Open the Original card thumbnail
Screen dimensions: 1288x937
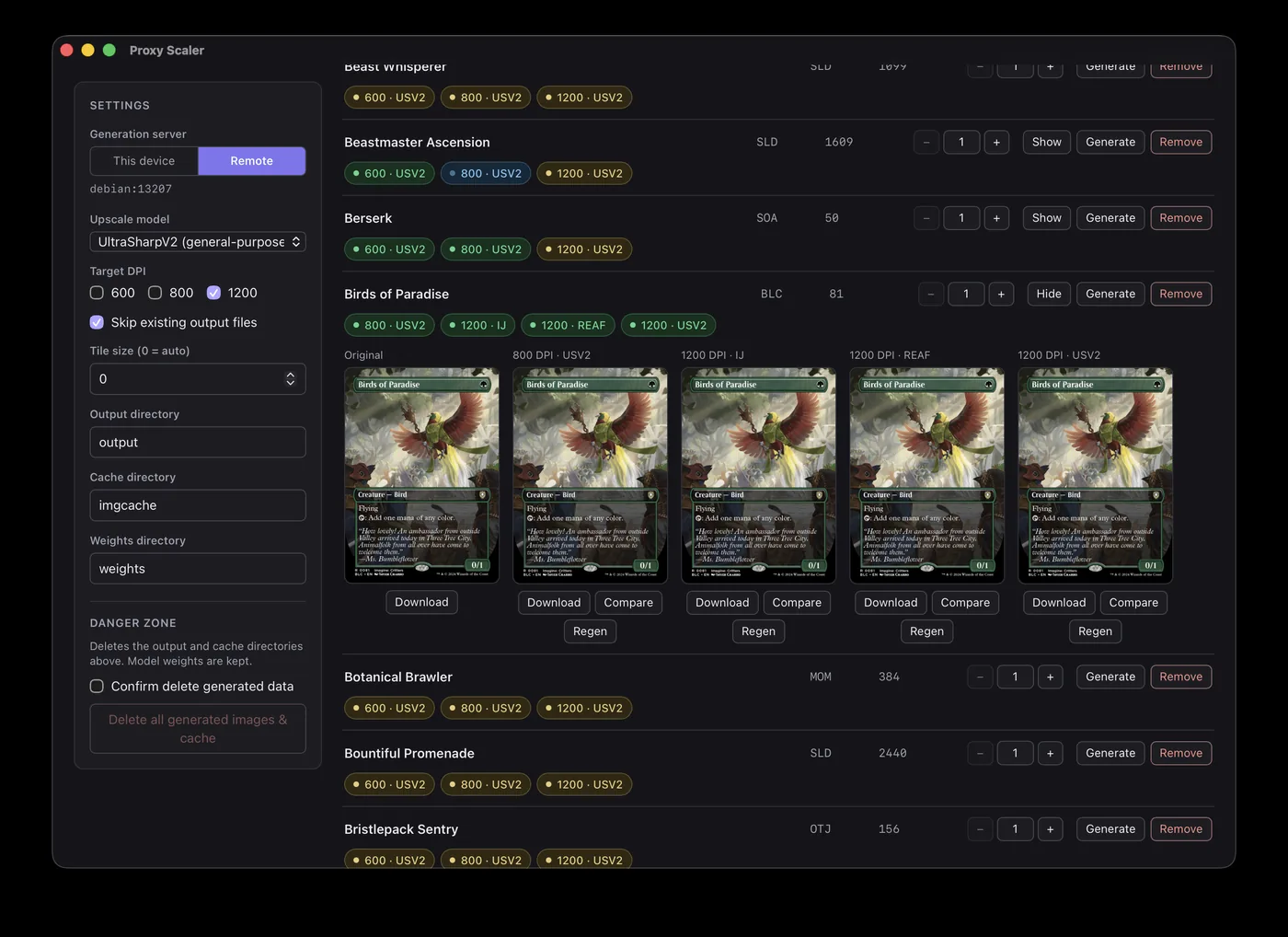coord(421,475)
